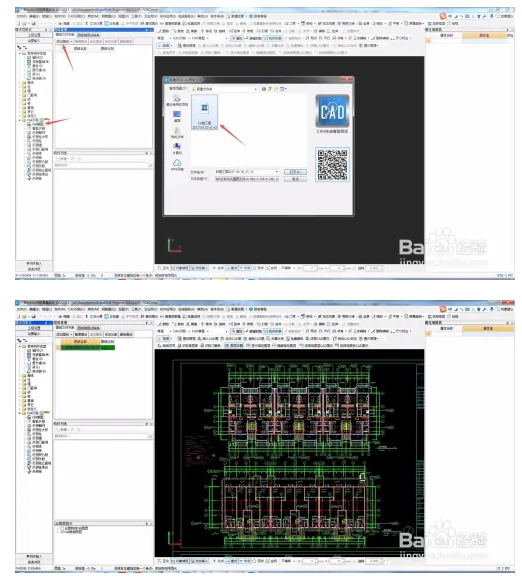Select CAD草图 tree item in upper screenshot
522x582 pixels.
[x=37, y=124]
